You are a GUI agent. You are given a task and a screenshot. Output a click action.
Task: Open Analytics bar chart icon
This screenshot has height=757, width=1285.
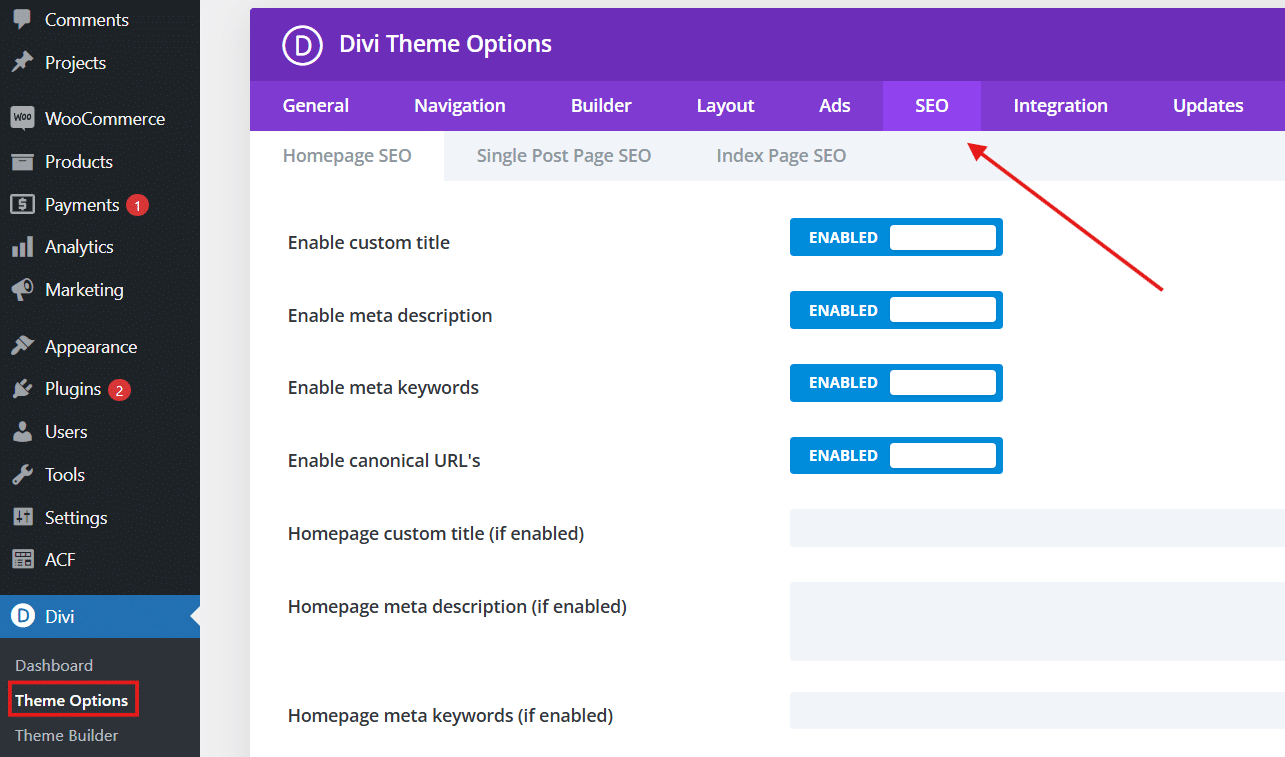[x=24, y=246]
